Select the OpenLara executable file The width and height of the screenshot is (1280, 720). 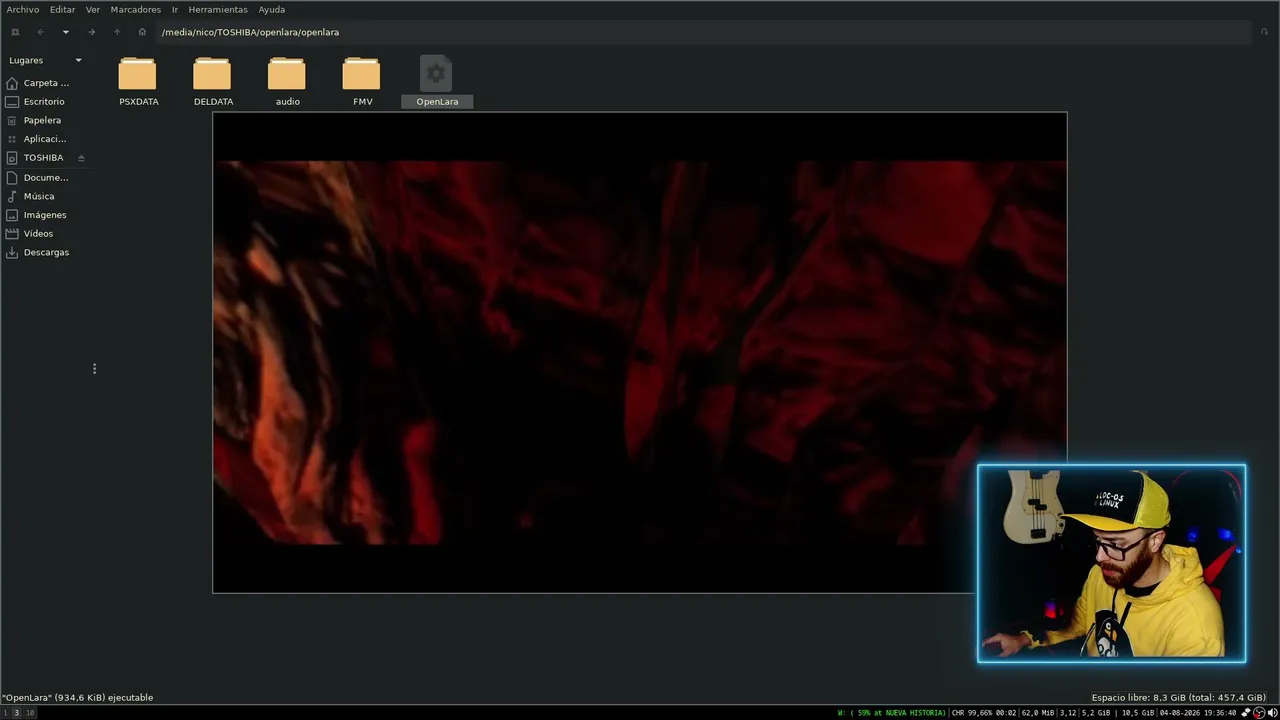437,82
